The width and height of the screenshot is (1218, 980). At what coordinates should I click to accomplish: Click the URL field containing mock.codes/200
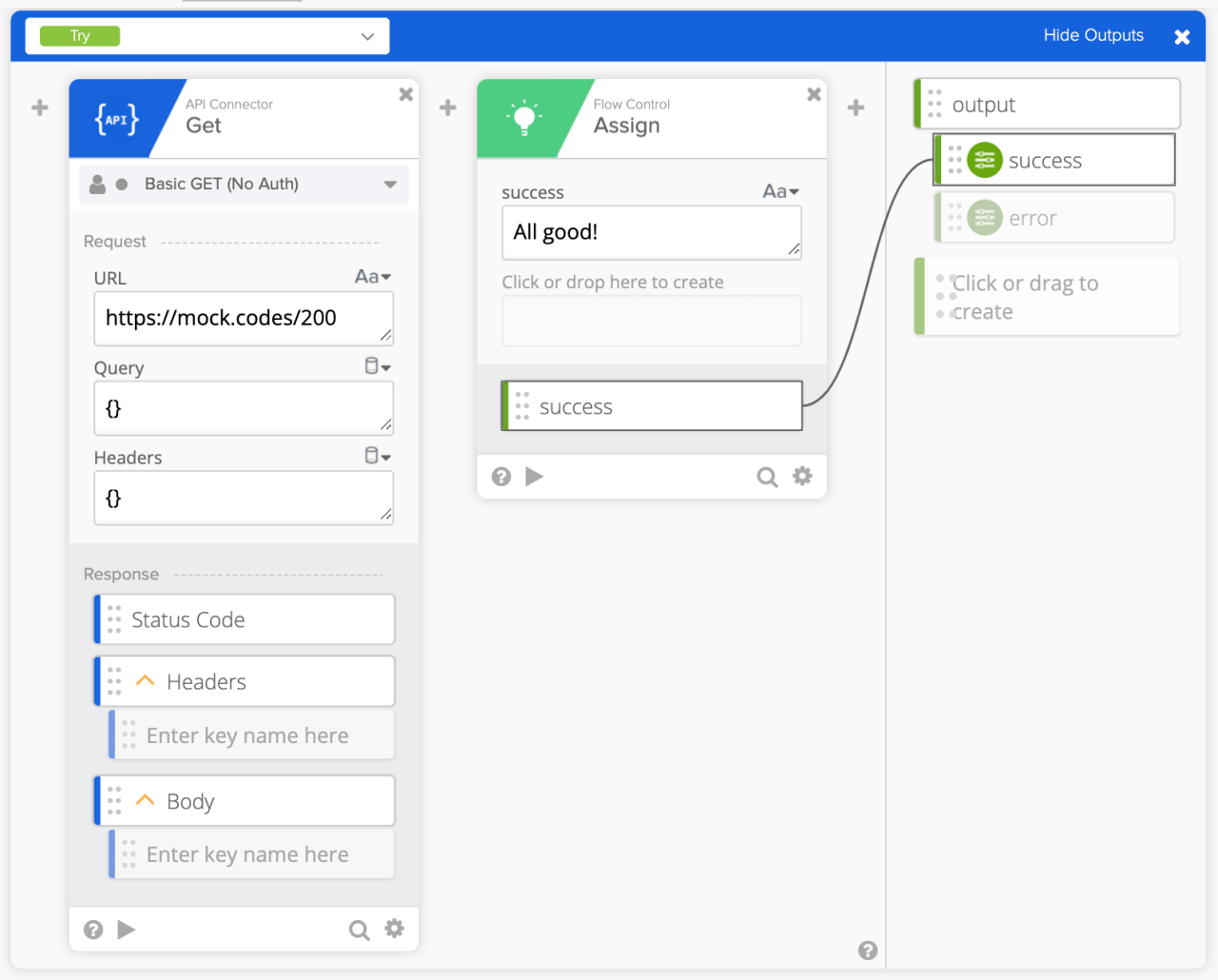click(x=243, y=318)
